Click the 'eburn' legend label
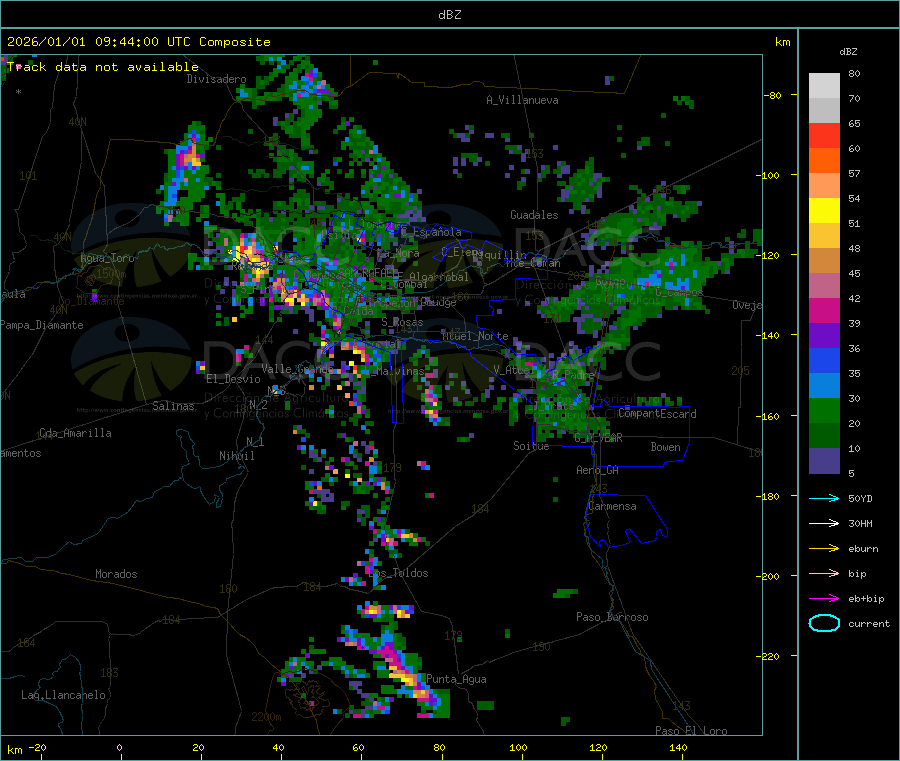Image resolution: width=900 pixels, height=761 pixels. (x=863, y=549)
